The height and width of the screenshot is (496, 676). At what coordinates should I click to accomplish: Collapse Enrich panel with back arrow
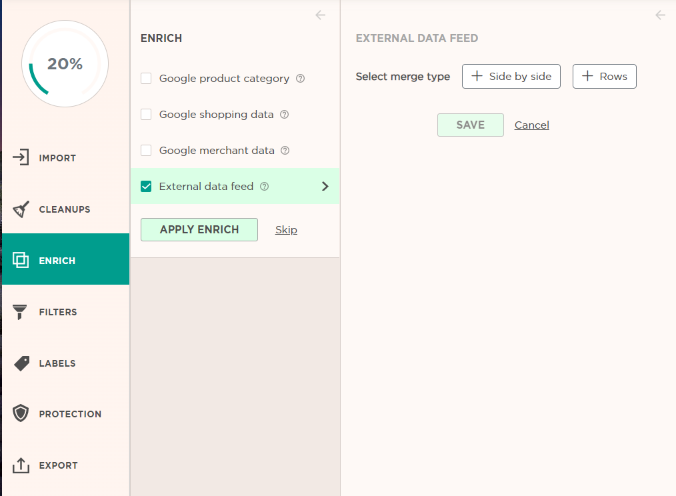pos(320,15)
